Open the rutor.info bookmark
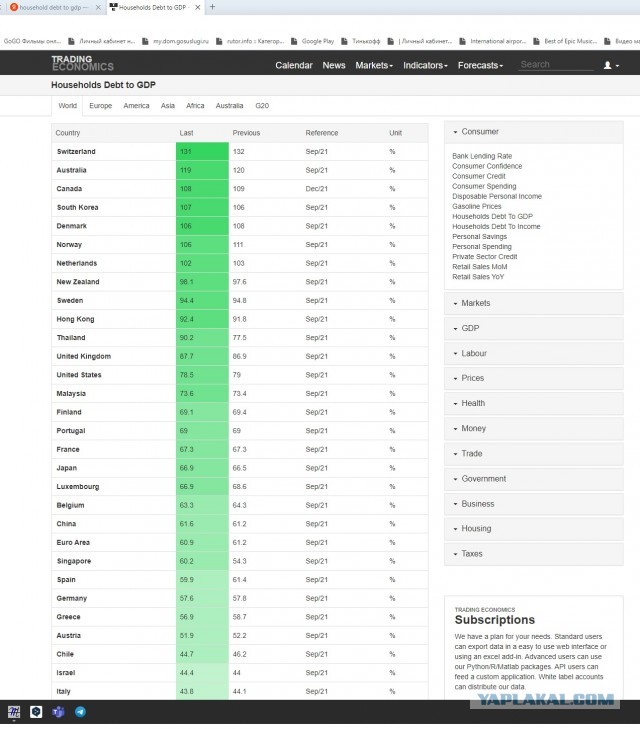The width and height of the screenshot is (640, 729). [x=250, y=41]
